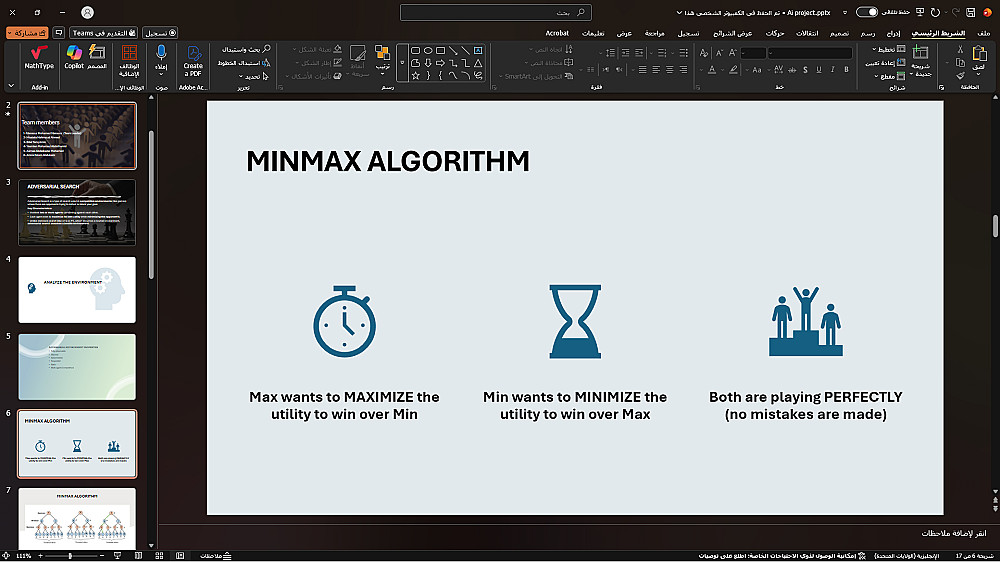1000x562 pixels.
Task: Insert a text box from the shapes gallery
Action: (478, 50)
